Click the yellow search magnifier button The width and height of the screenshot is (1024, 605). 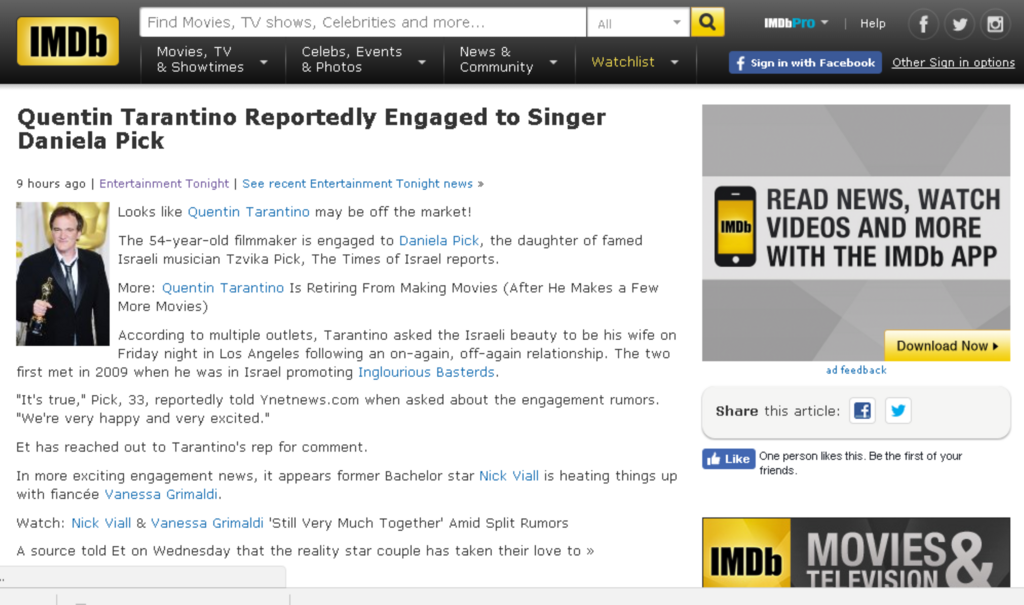coord(707,22)
